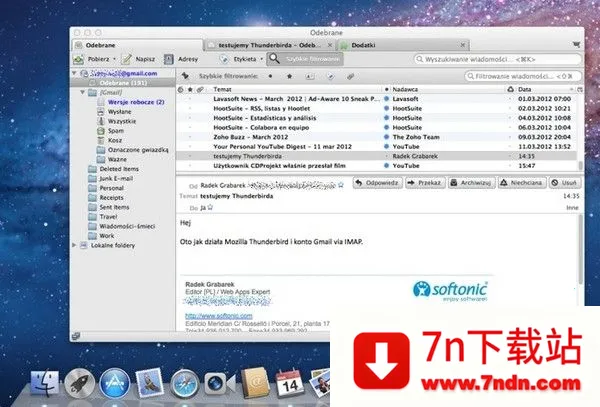Open Launchpad rocket icon in dock
Viewport: 600px width, 407px height.
click(x=80, y=383)
